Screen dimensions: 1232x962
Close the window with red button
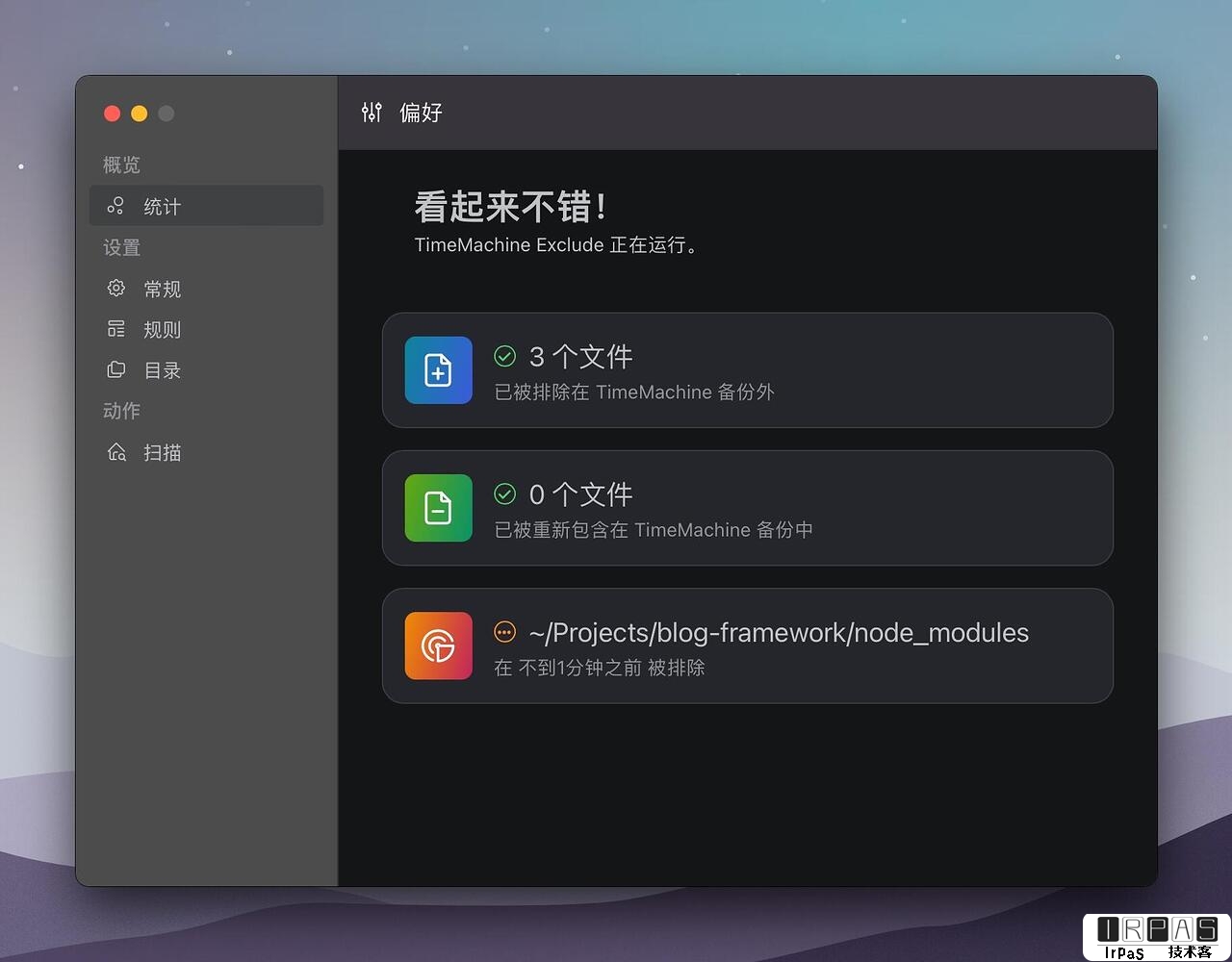click(x=112, y=114)
